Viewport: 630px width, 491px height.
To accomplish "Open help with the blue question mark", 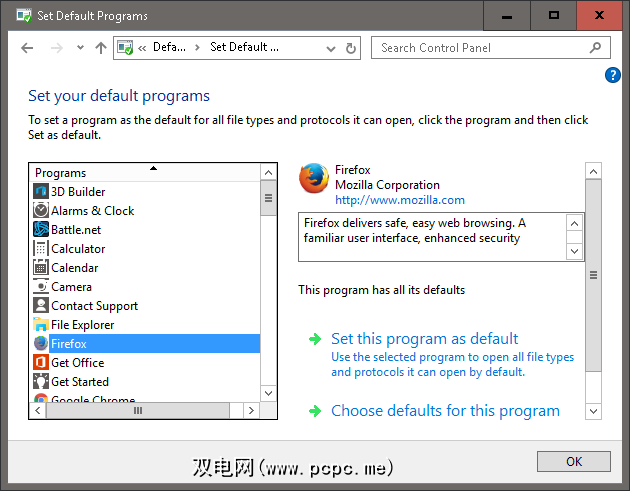I will tap(613, 75).
